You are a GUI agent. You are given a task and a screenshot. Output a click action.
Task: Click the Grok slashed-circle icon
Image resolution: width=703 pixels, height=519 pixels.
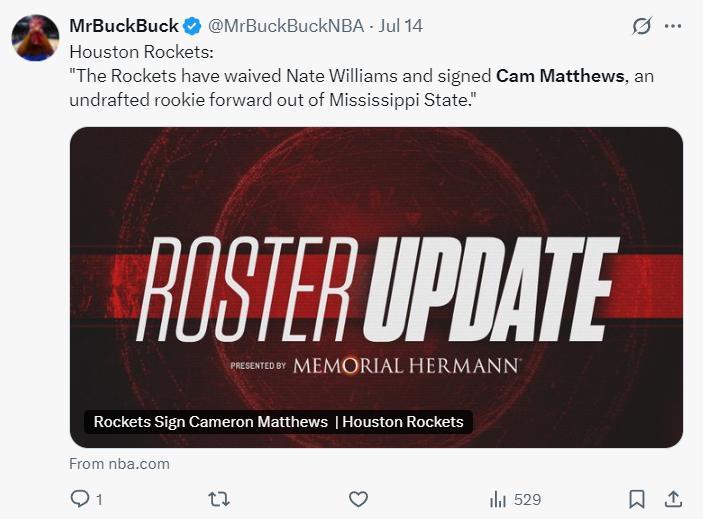pyautogui.click(x=642, y=27)
